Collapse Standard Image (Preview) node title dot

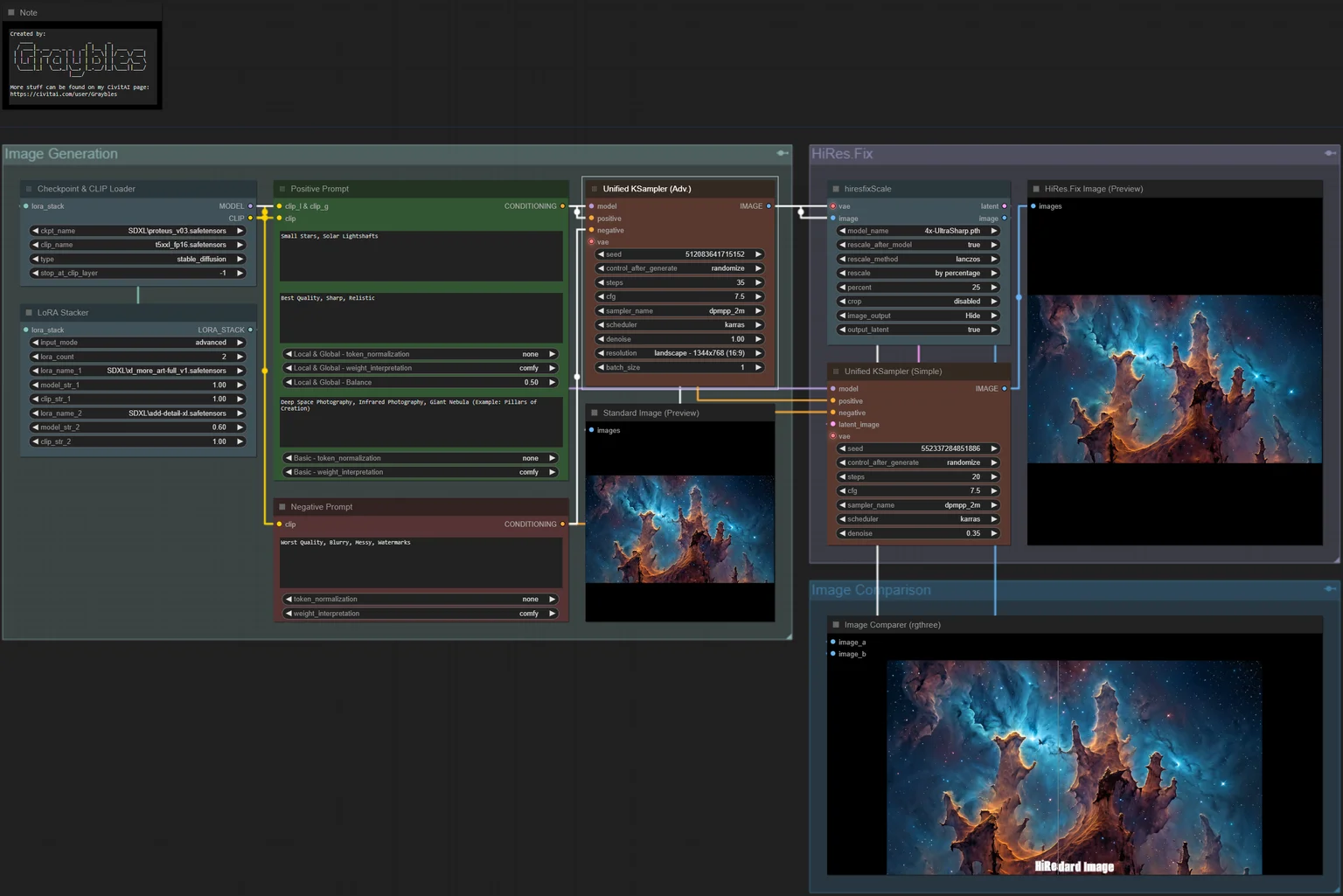pyautogui.click(x=595, y=413)
